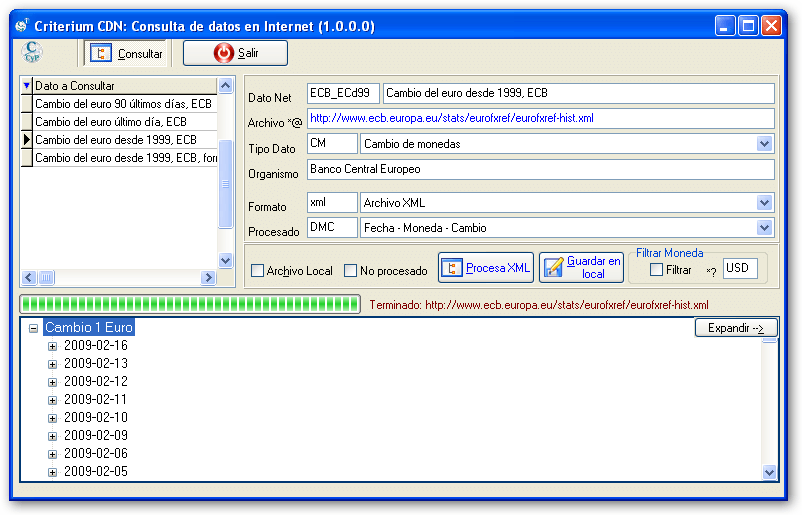This screenshot has height=515, width=802.
Task: Select the 2009-02-13 date label
Action: (x=96, y=364)
